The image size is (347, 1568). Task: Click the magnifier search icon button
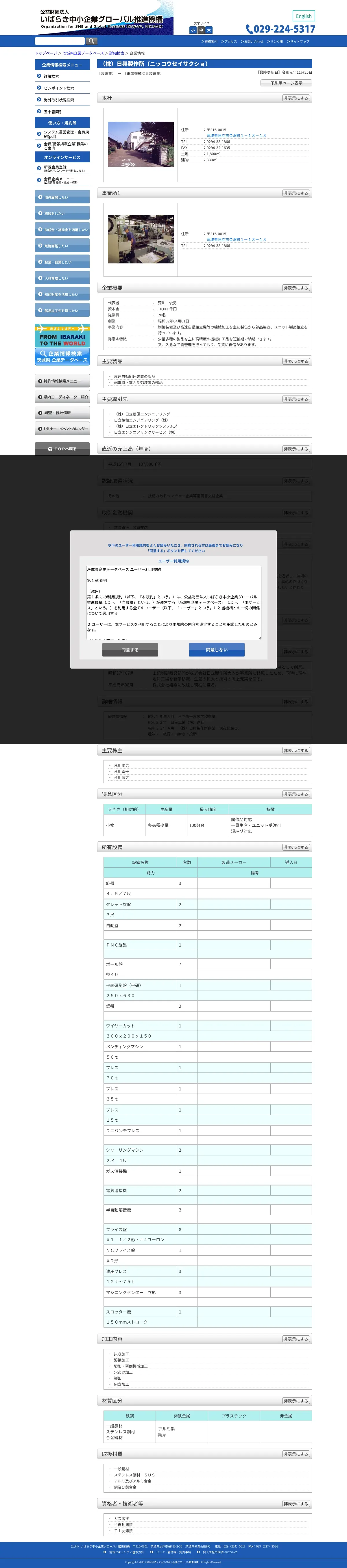(92, 41)
